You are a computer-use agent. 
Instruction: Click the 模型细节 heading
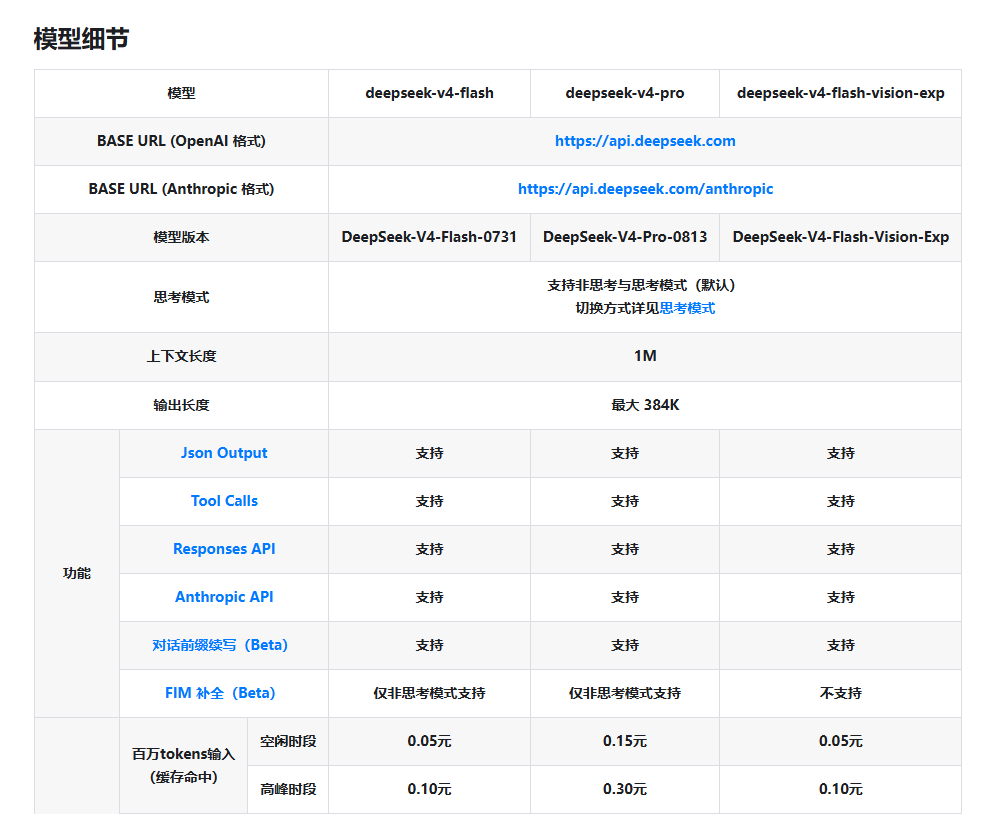pyautogui.click(x=81, y=39)
